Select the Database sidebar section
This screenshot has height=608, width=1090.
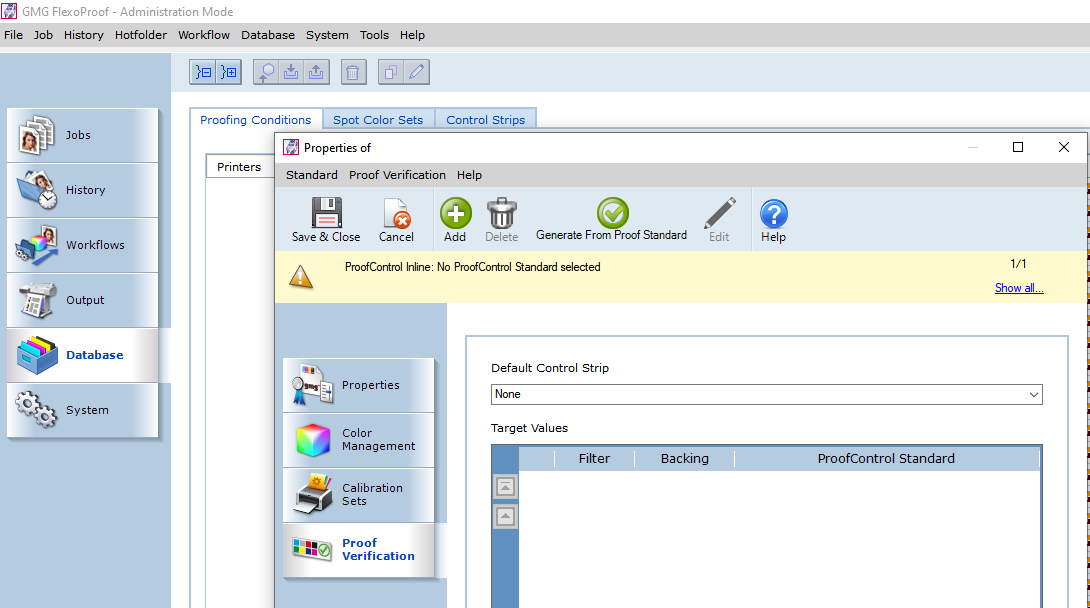point(83,354)
